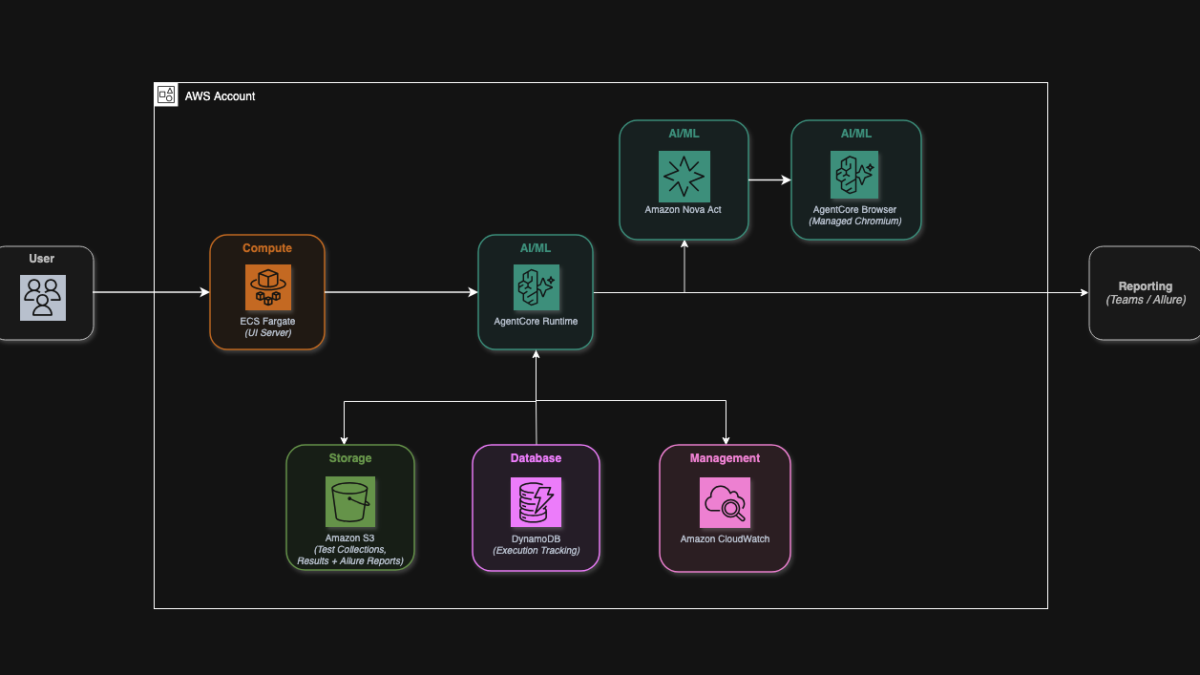Click the '(UI Server)' caption
1200x675 pixels.
click(268, 333)
